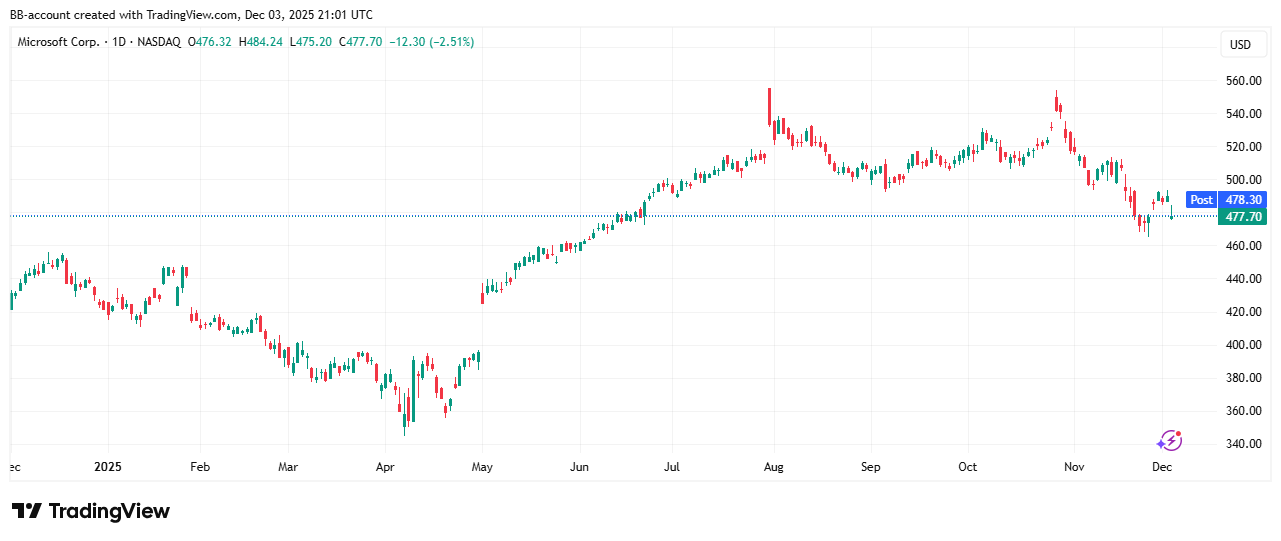
Task: Click the May marker on time axis
Action: [x=483, y=467]
